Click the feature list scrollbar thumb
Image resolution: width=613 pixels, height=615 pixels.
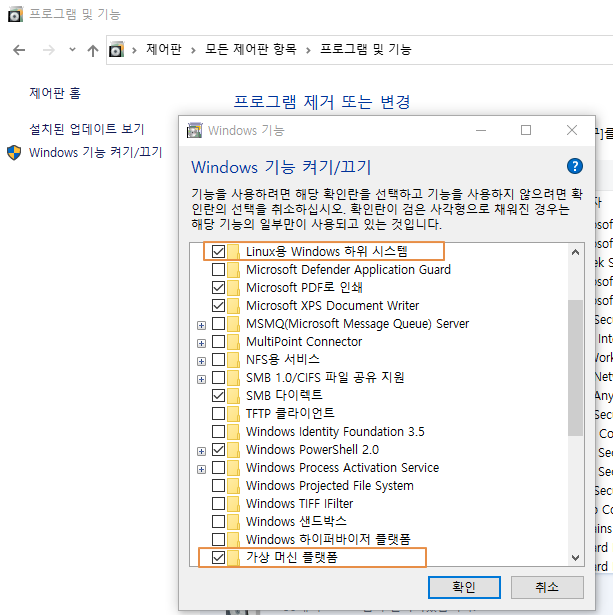(x=575, y=368)
